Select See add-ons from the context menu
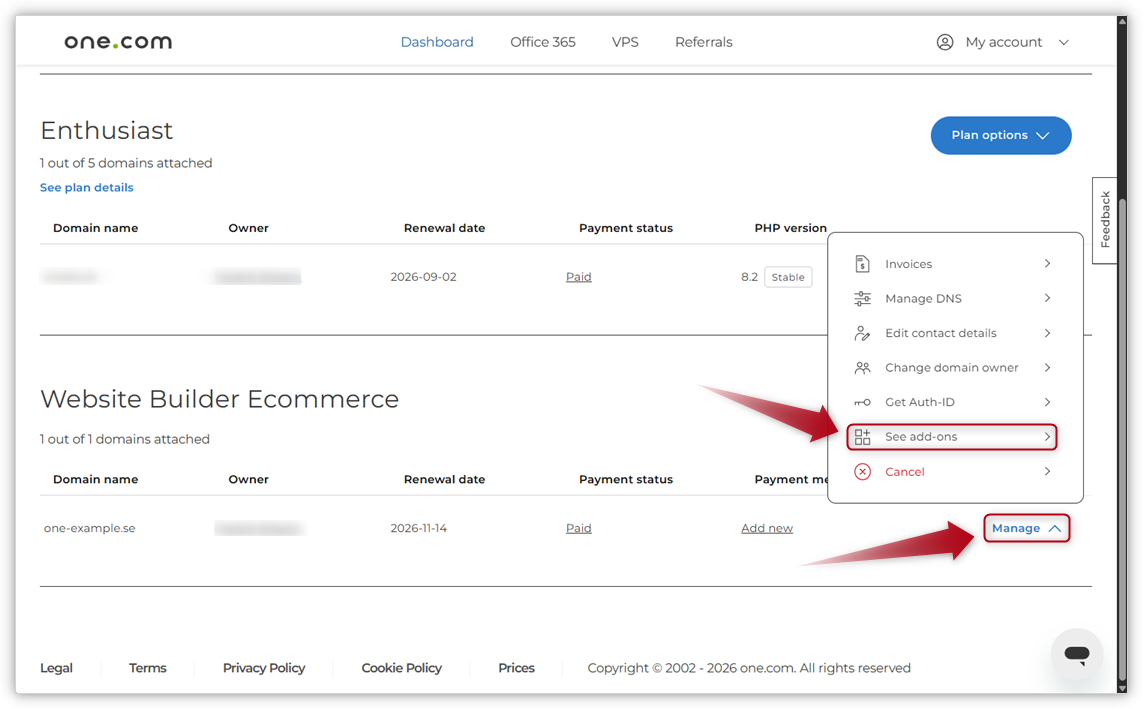This screenshot has width=1143, height=709. click(940, 436)
